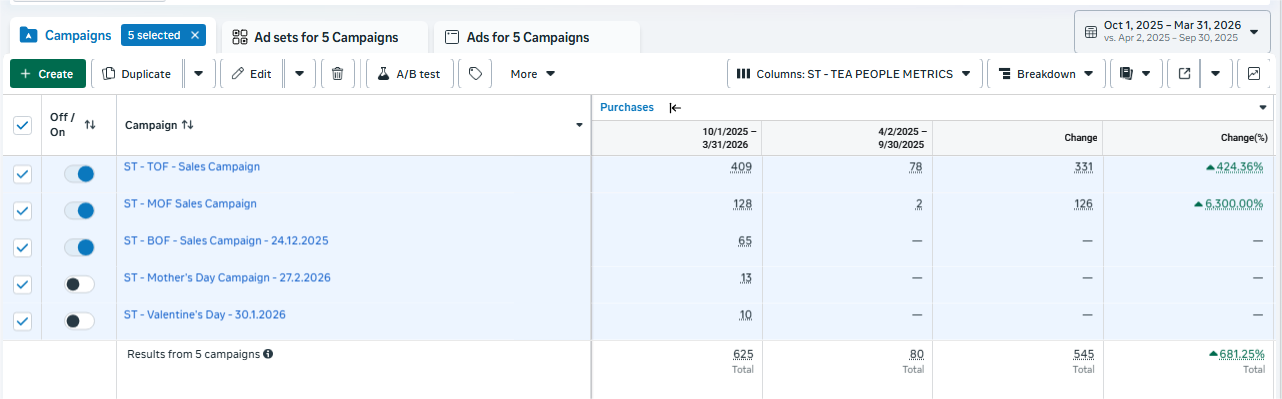This screenshot has height=399, width=1282.
Task: Uncheck the ST - BOF - Sales Campaign checkbox
Action: pyautogui.click(x=22, y=247)
